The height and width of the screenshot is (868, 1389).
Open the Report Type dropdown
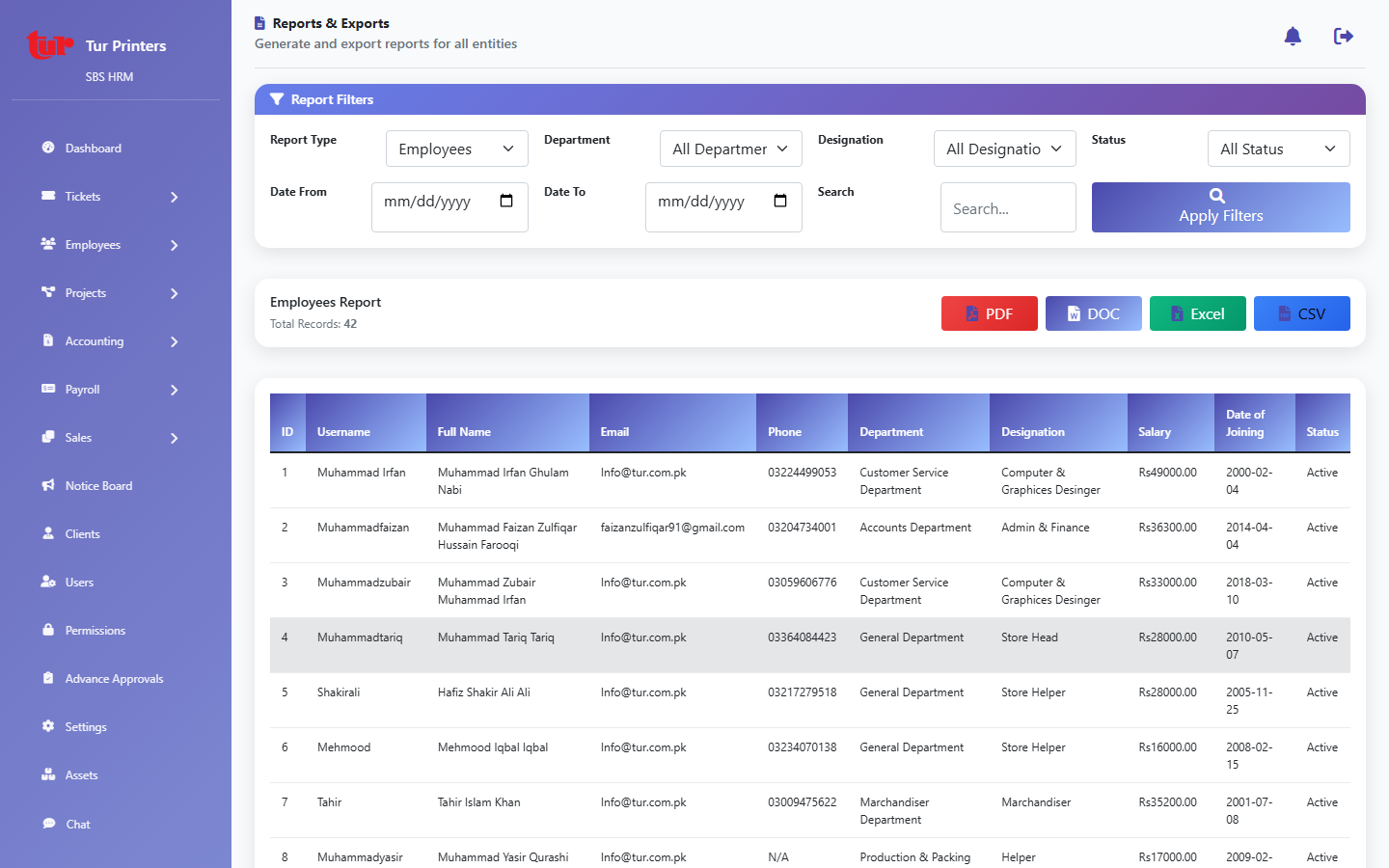tap(456, 149)
